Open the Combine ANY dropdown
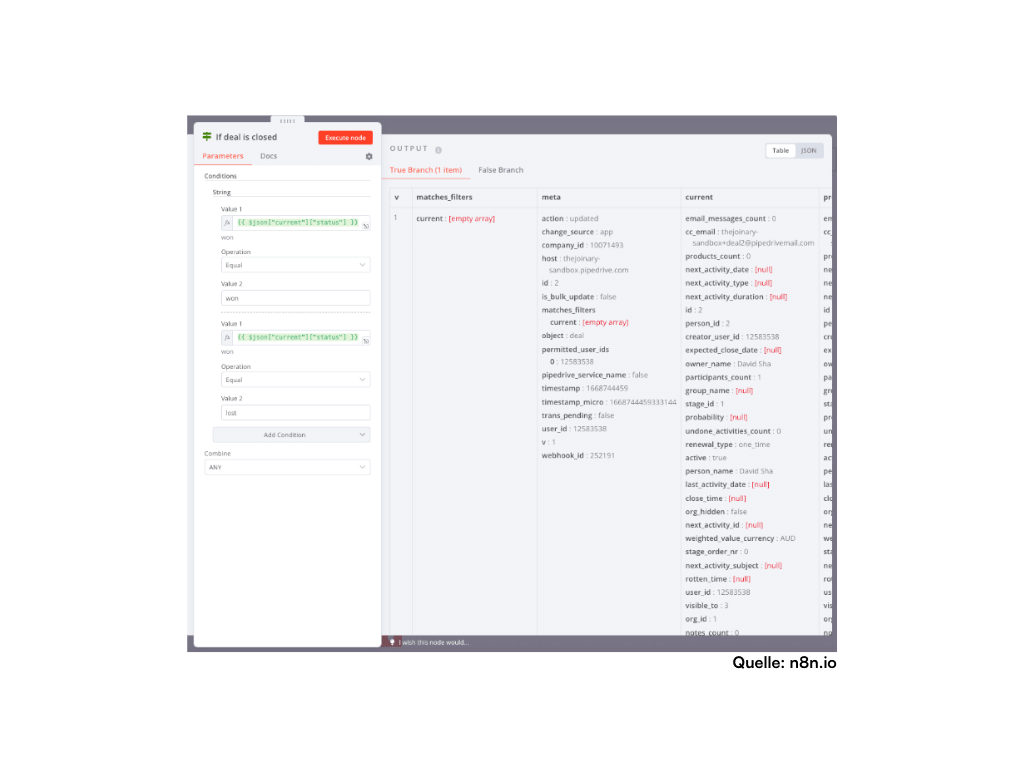 click(287, 467)
